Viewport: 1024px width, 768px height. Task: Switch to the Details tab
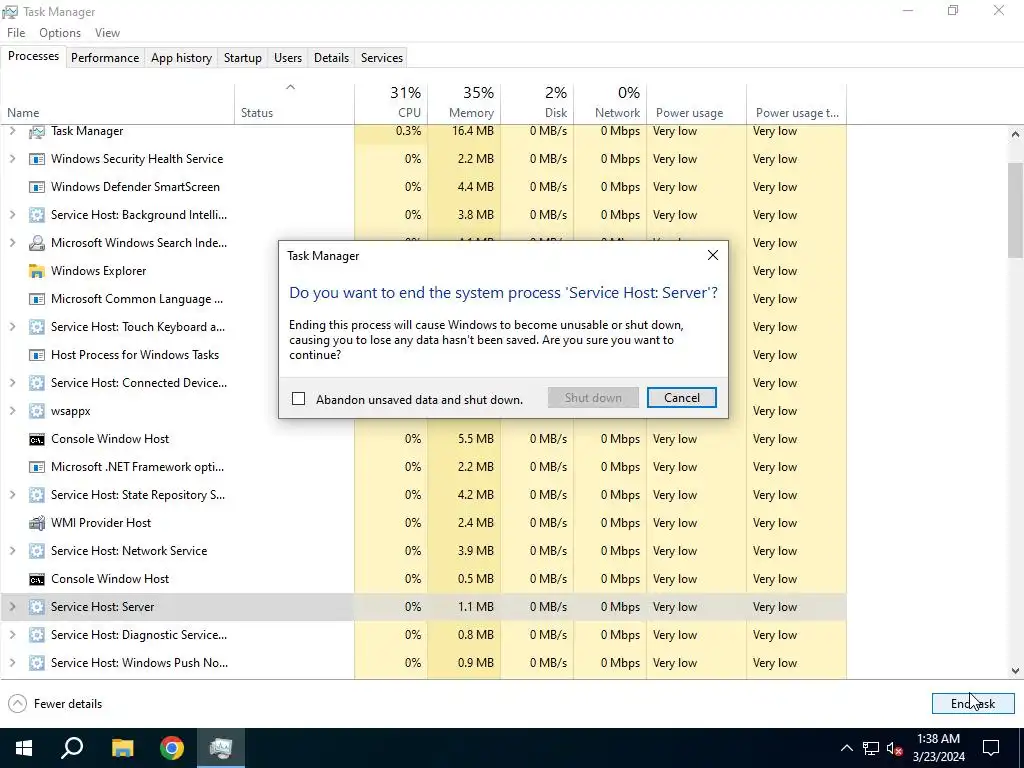click(331, 57)
